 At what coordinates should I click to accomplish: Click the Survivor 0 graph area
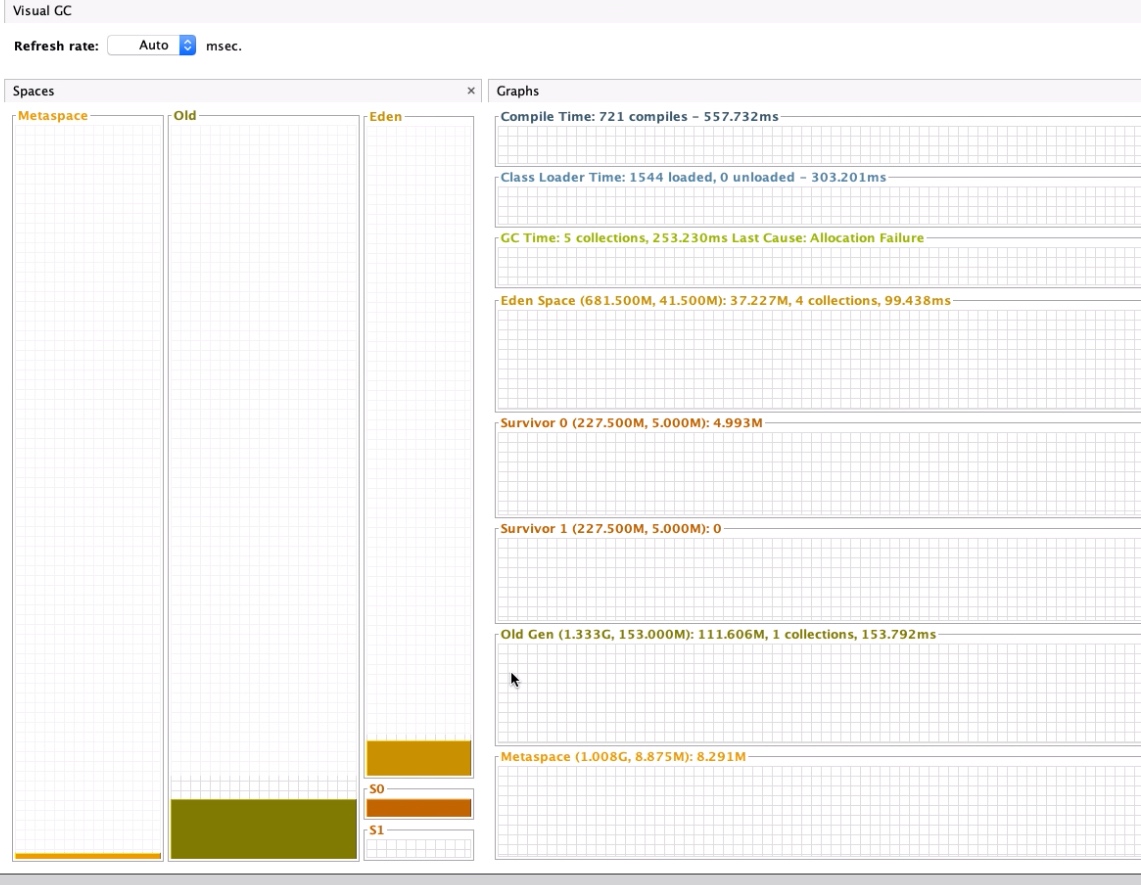[816, 473]
